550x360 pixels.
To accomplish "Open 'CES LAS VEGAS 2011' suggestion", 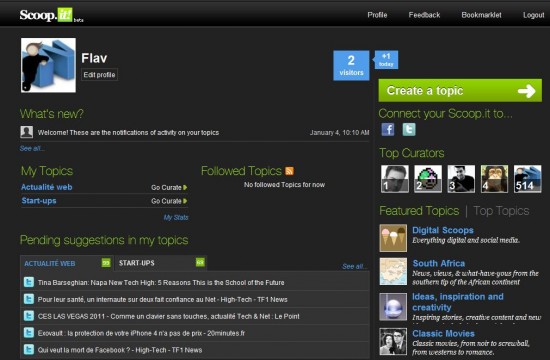I will [169, 316].
